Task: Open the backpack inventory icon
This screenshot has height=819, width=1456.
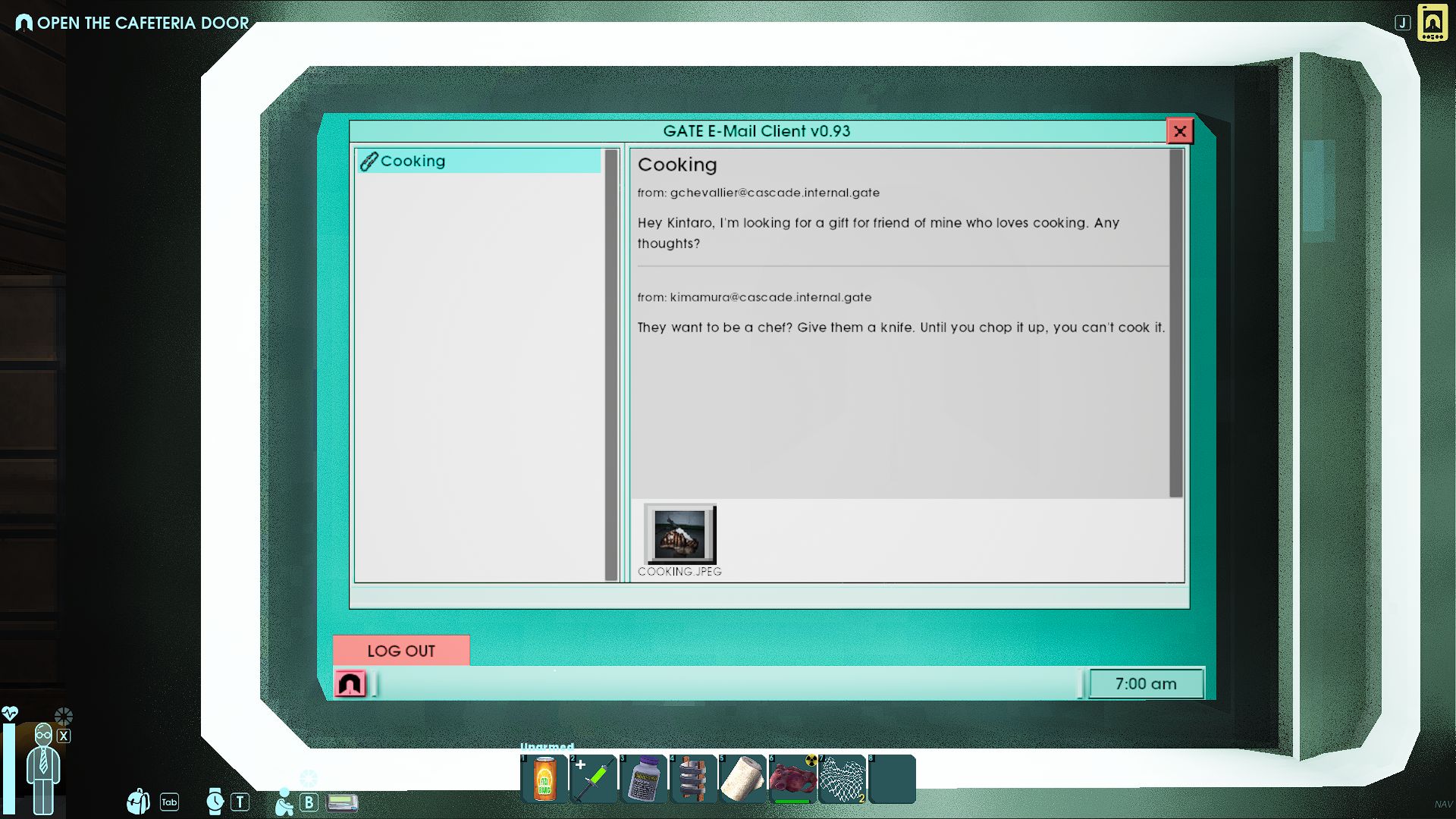Action: [x=138, y=802]
